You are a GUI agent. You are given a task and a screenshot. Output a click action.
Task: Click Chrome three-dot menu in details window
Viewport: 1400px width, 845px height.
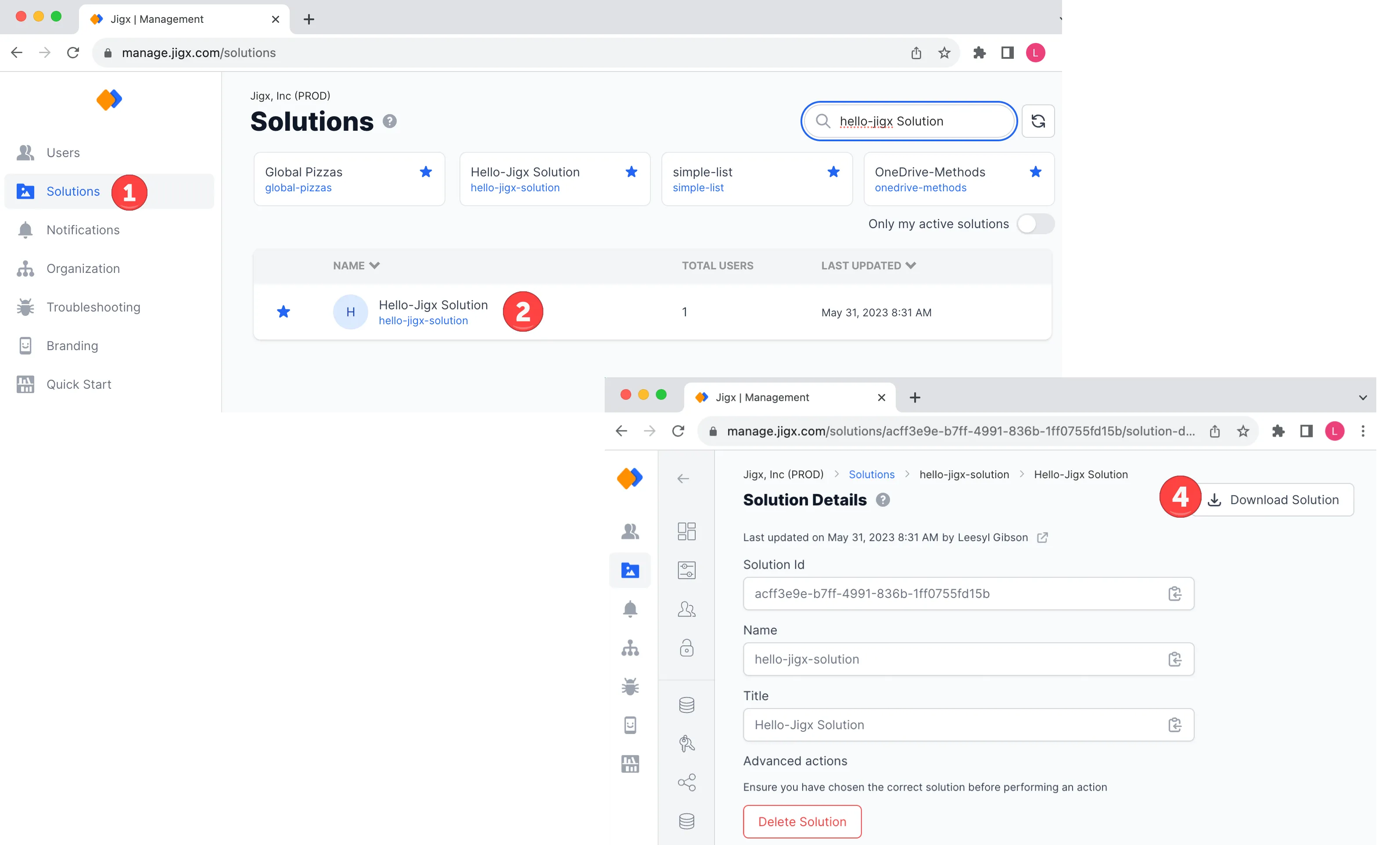click(1363, 431)
